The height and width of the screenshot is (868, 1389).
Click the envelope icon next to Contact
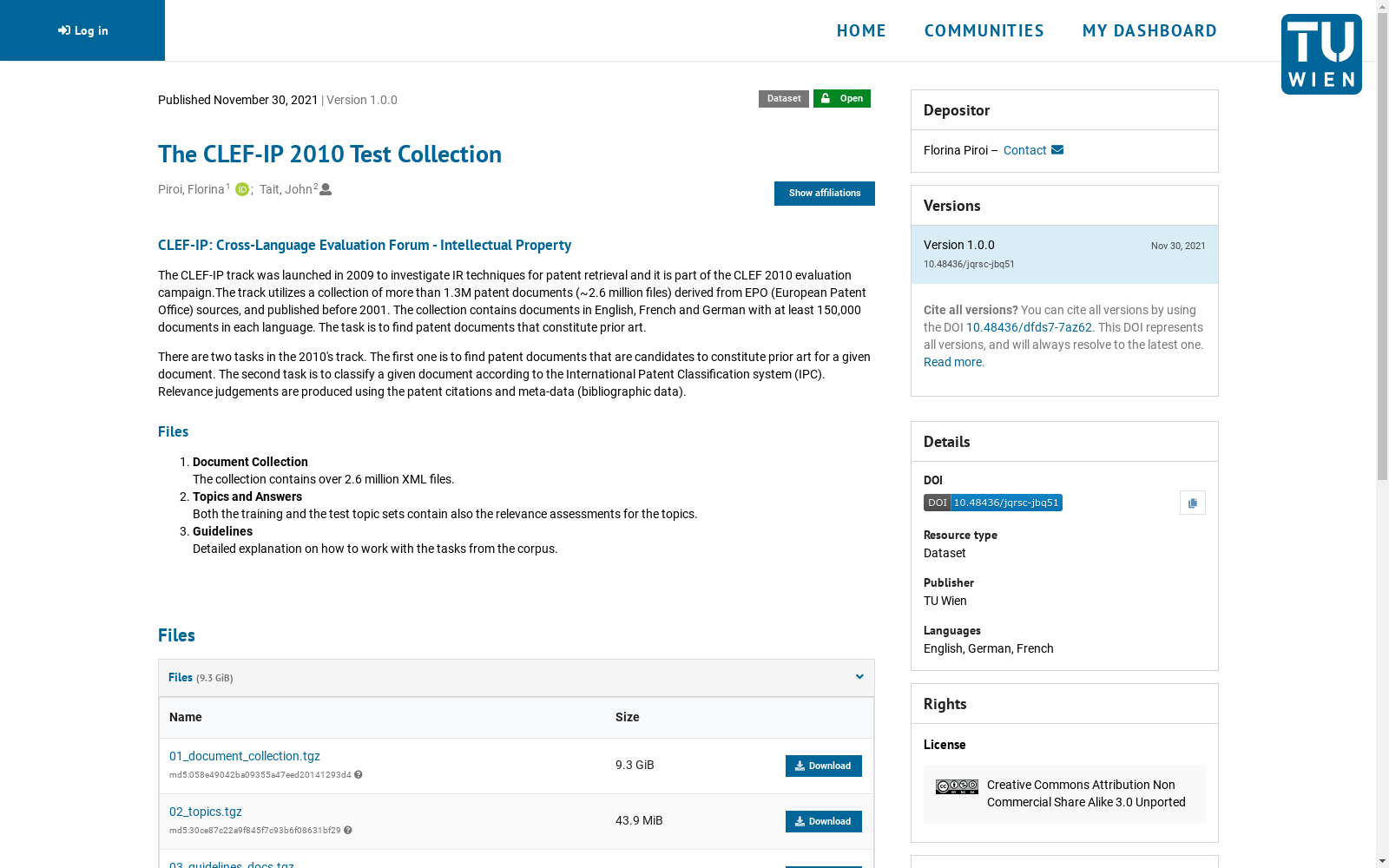1057,150
